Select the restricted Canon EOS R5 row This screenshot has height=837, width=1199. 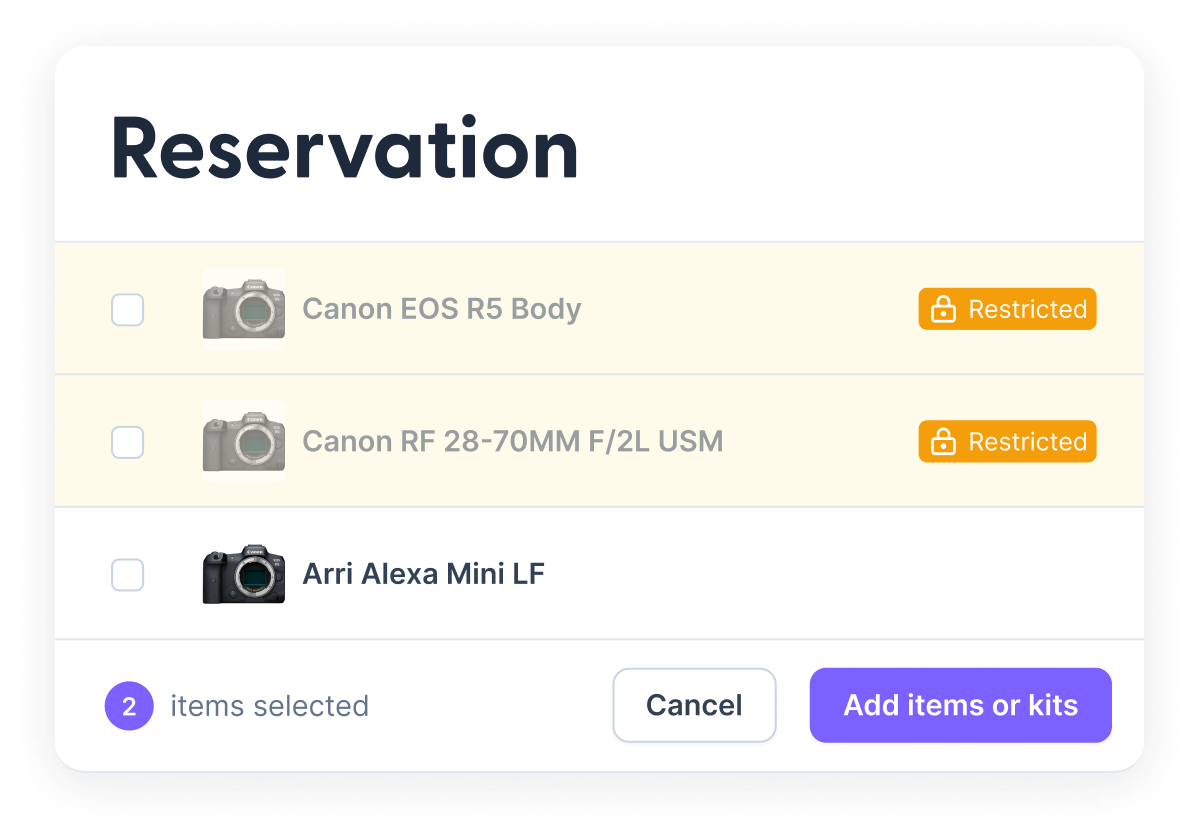(x=600, y=309)
